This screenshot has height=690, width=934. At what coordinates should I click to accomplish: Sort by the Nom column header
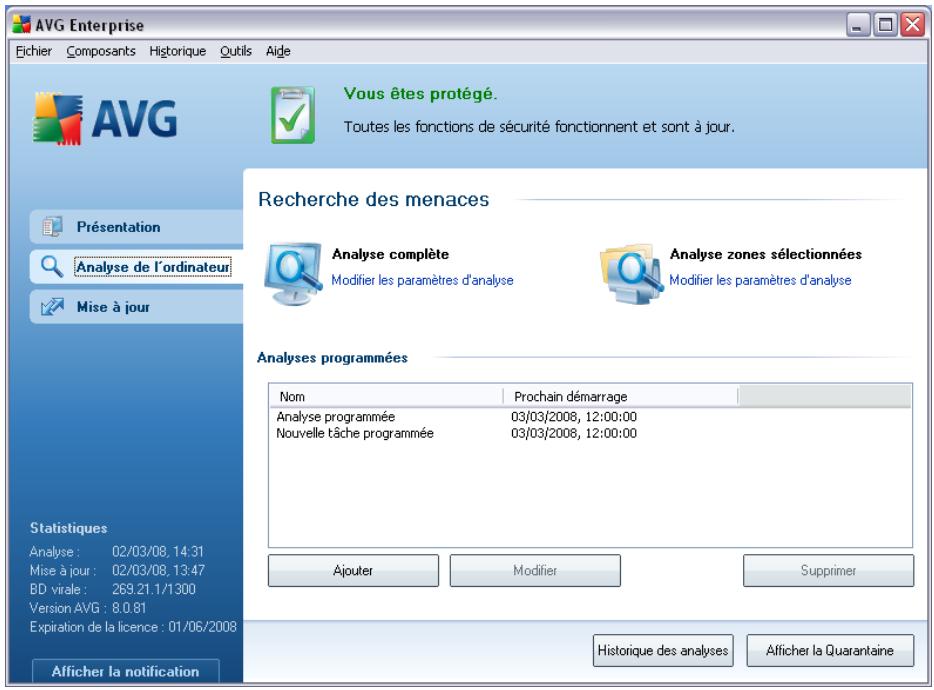(x=386, y=396)
